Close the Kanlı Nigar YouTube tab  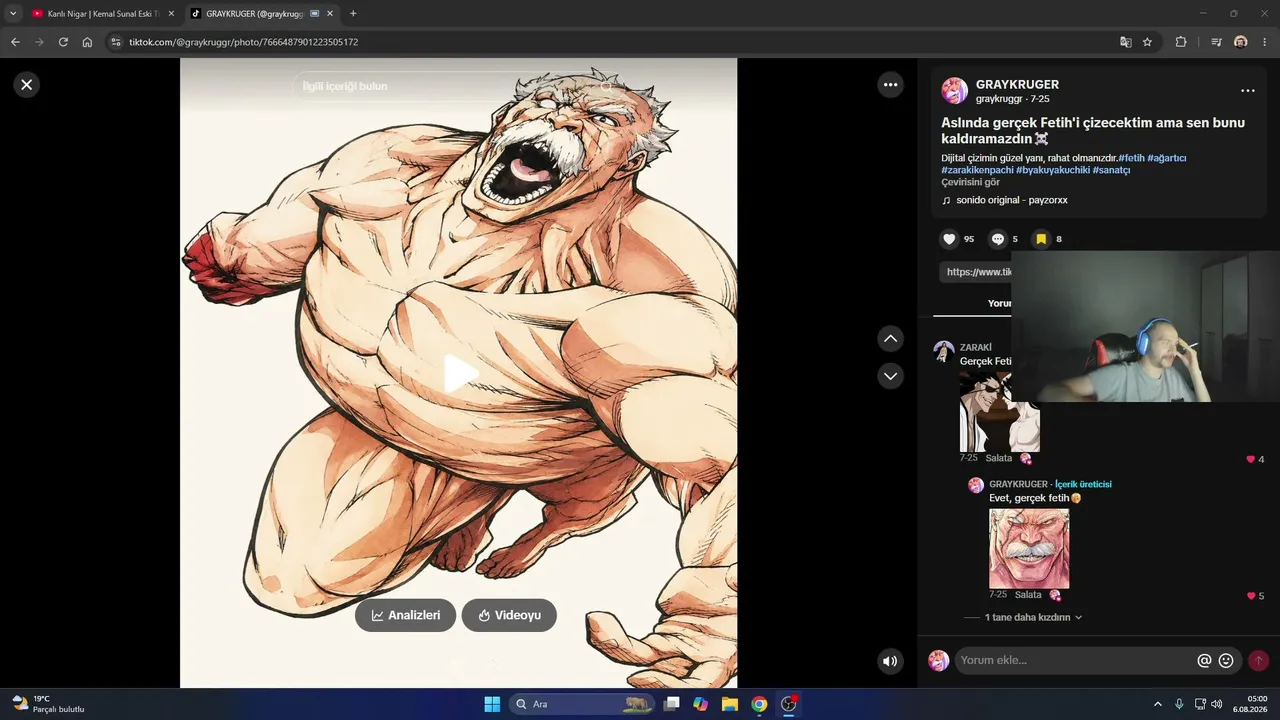171,13
